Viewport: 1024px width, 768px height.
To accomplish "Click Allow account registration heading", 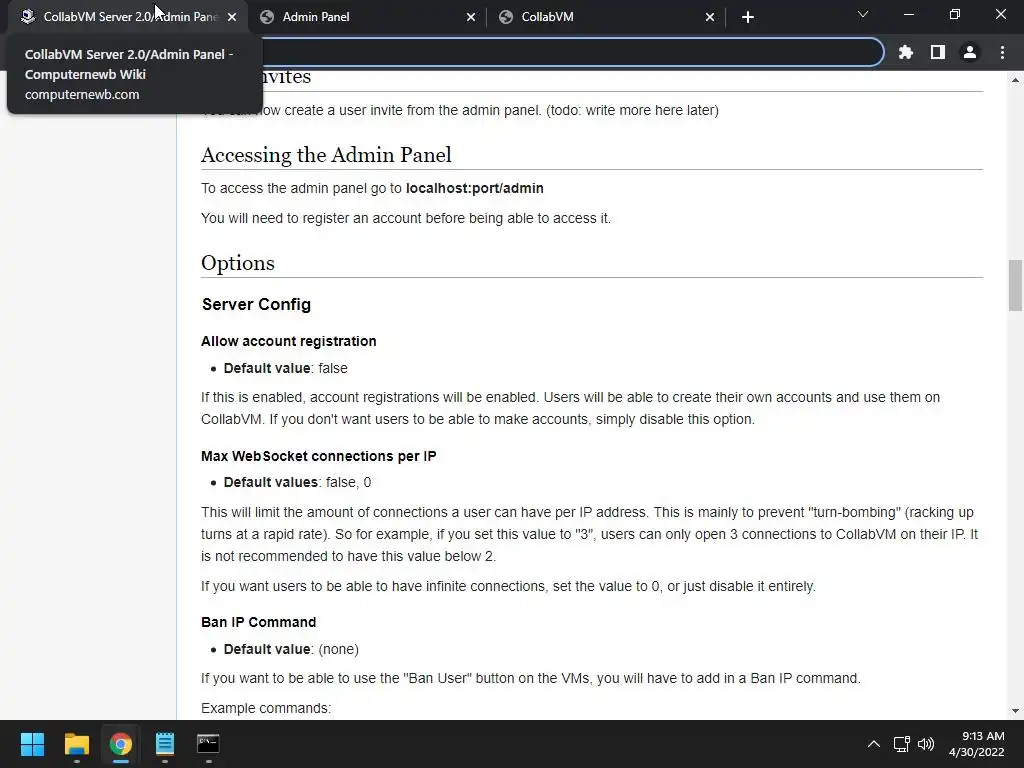I will tap(289, 341).
